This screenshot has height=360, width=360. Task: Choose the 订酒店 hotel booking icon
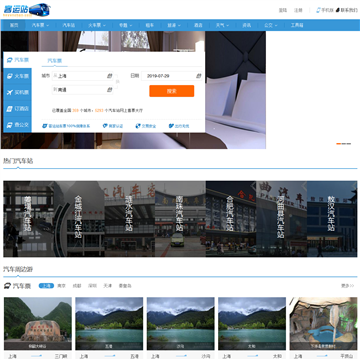[10, 109]
